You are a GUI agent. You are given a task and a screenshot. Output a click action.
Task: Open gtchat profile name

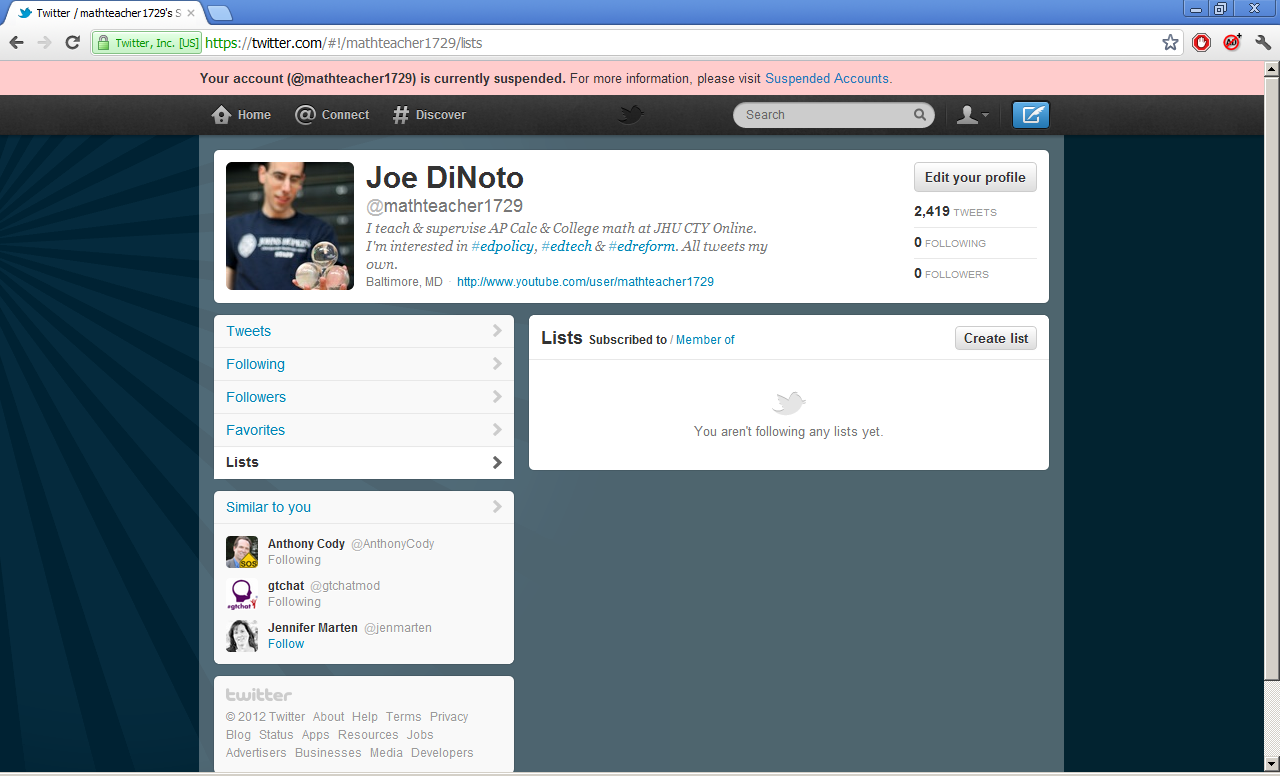tap(286, 586)
